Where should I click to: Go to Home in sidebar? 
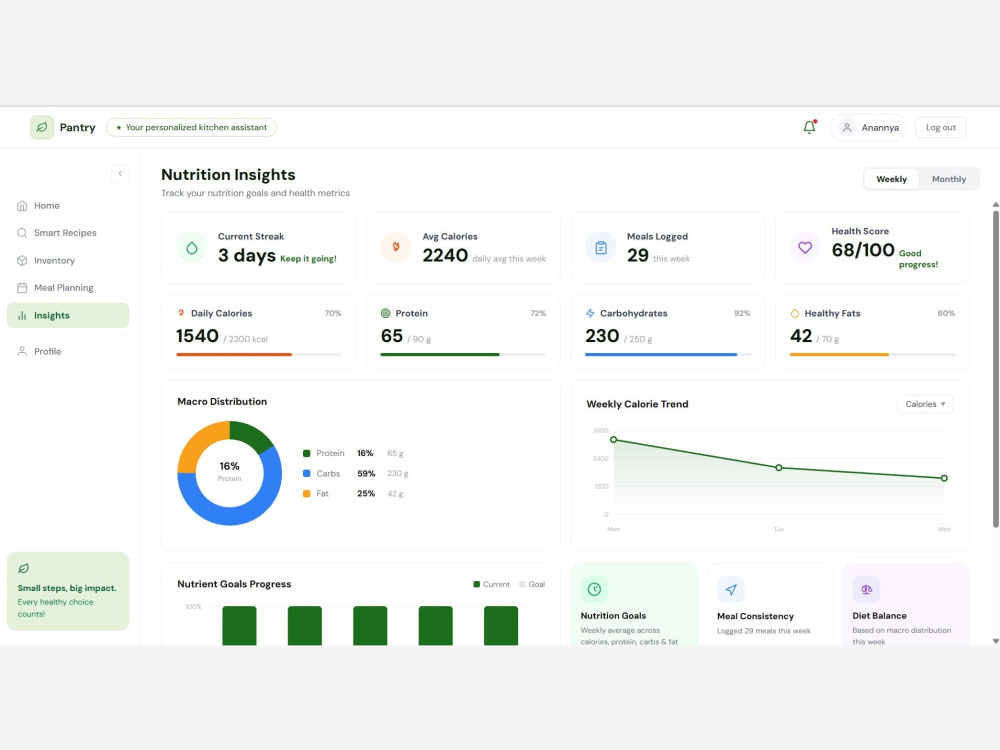click(x=68, y=205)
